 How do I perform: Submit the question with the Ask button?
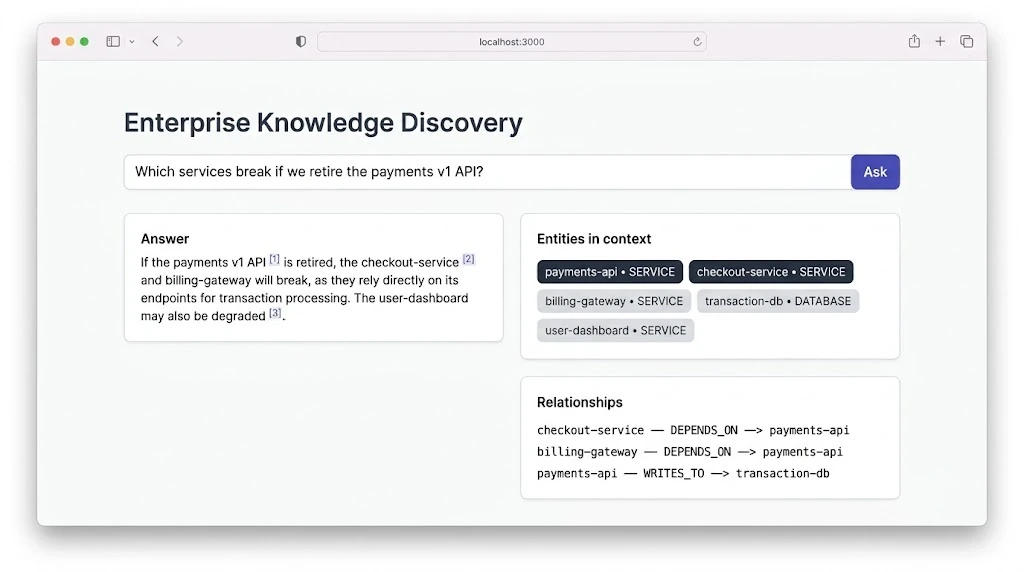pyautogui.click(x=875, y=172)
